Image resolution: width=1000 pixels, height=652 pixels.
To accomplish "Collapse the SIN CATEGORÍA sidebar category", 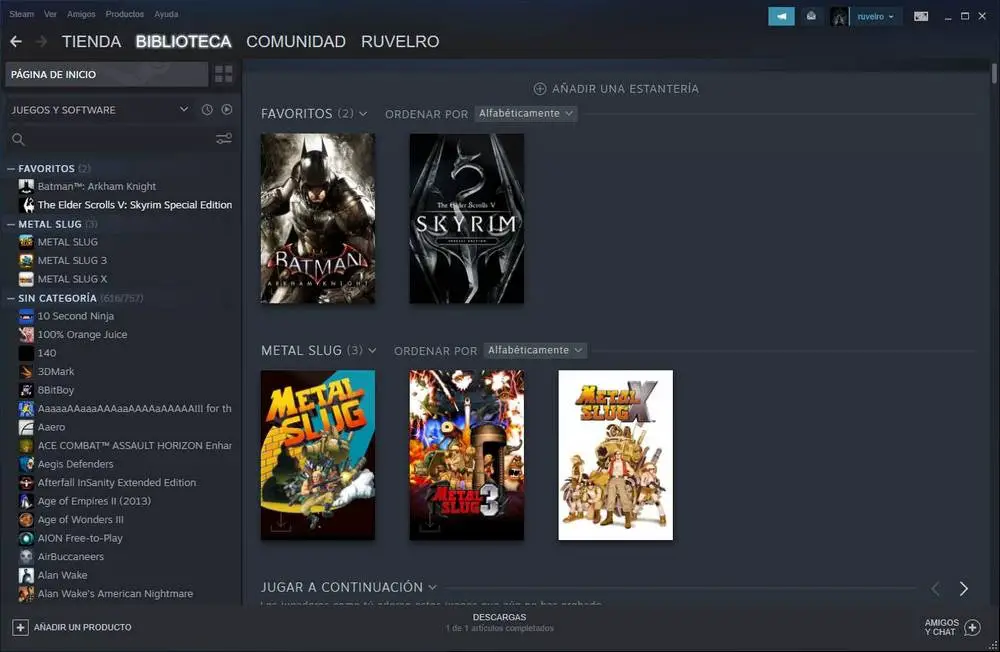I will point(11,298).
